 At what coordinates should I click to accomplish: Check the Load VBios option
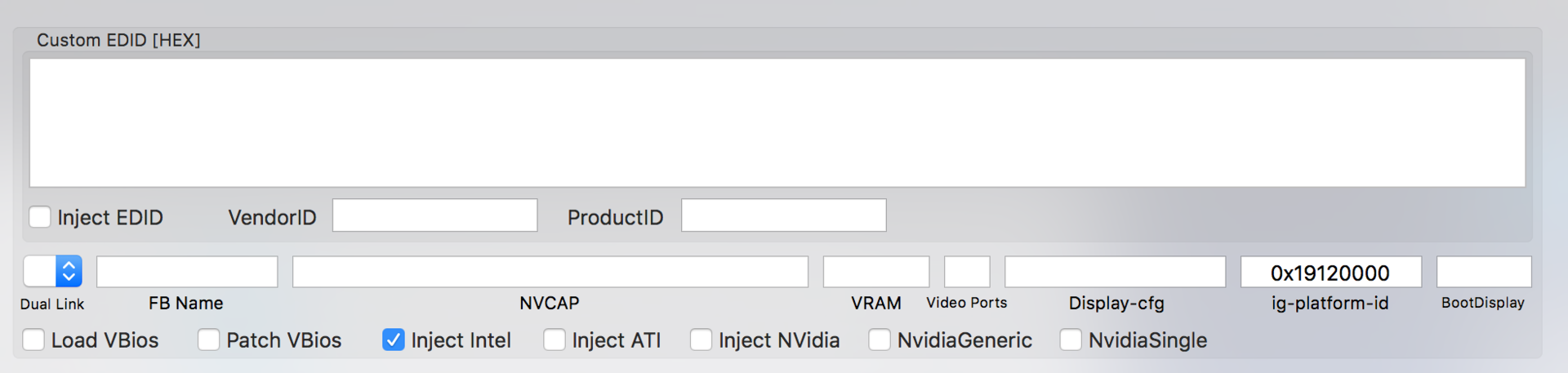(x=33, y=340)
